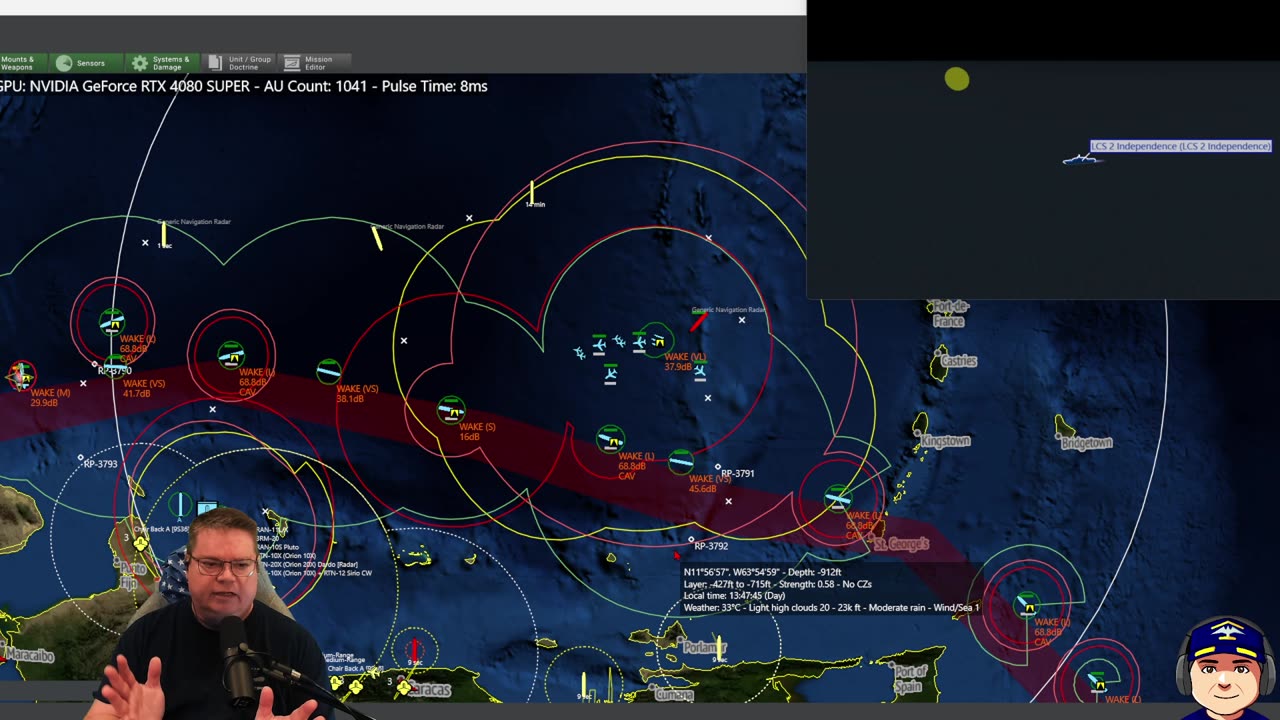Click the Sensors radar icon
The height and width of the screenshot is (720, 1280).
(64, 63)
